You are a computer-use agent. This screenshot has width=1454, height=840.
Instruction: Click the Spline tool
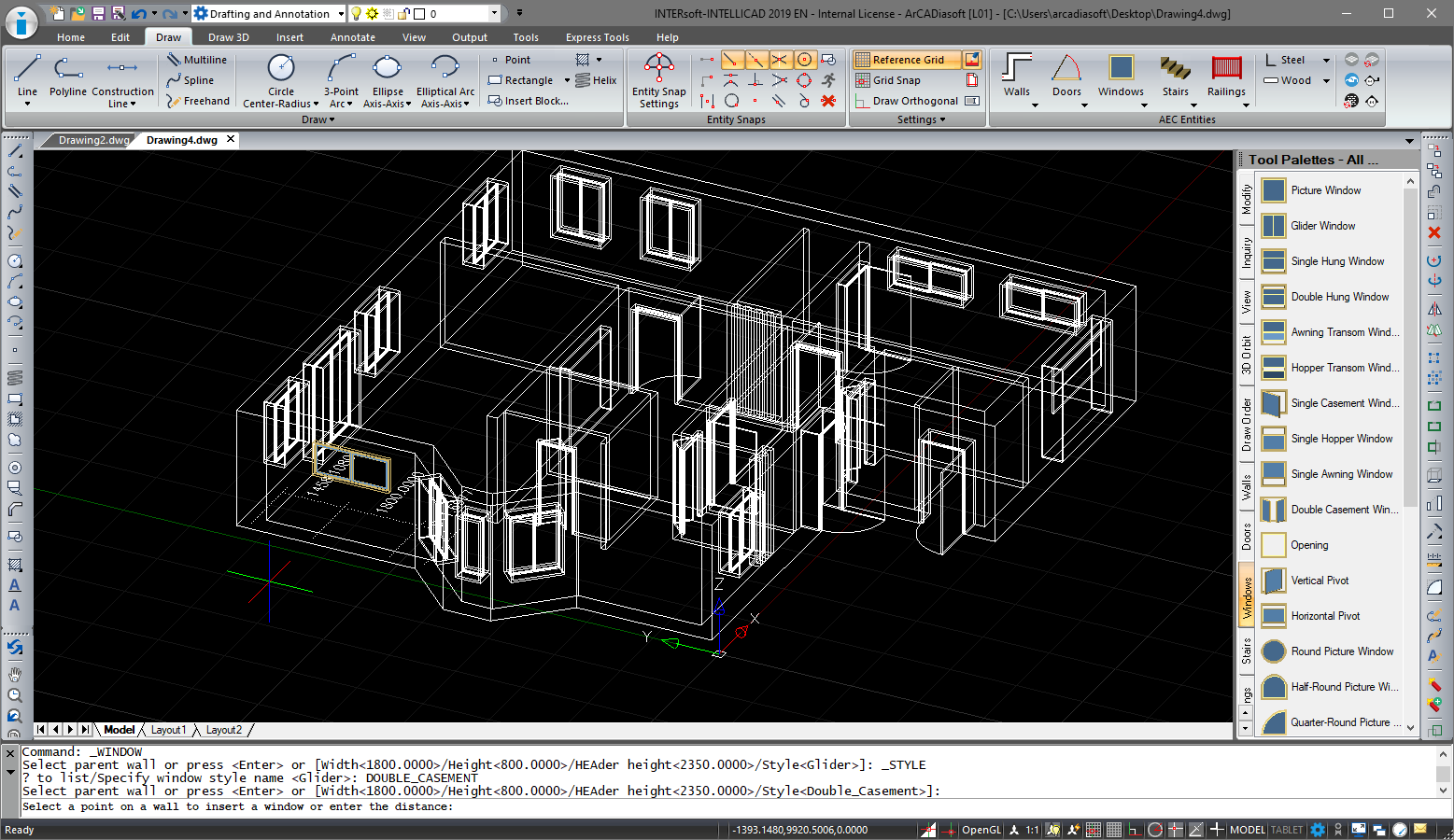coord(190,80)
